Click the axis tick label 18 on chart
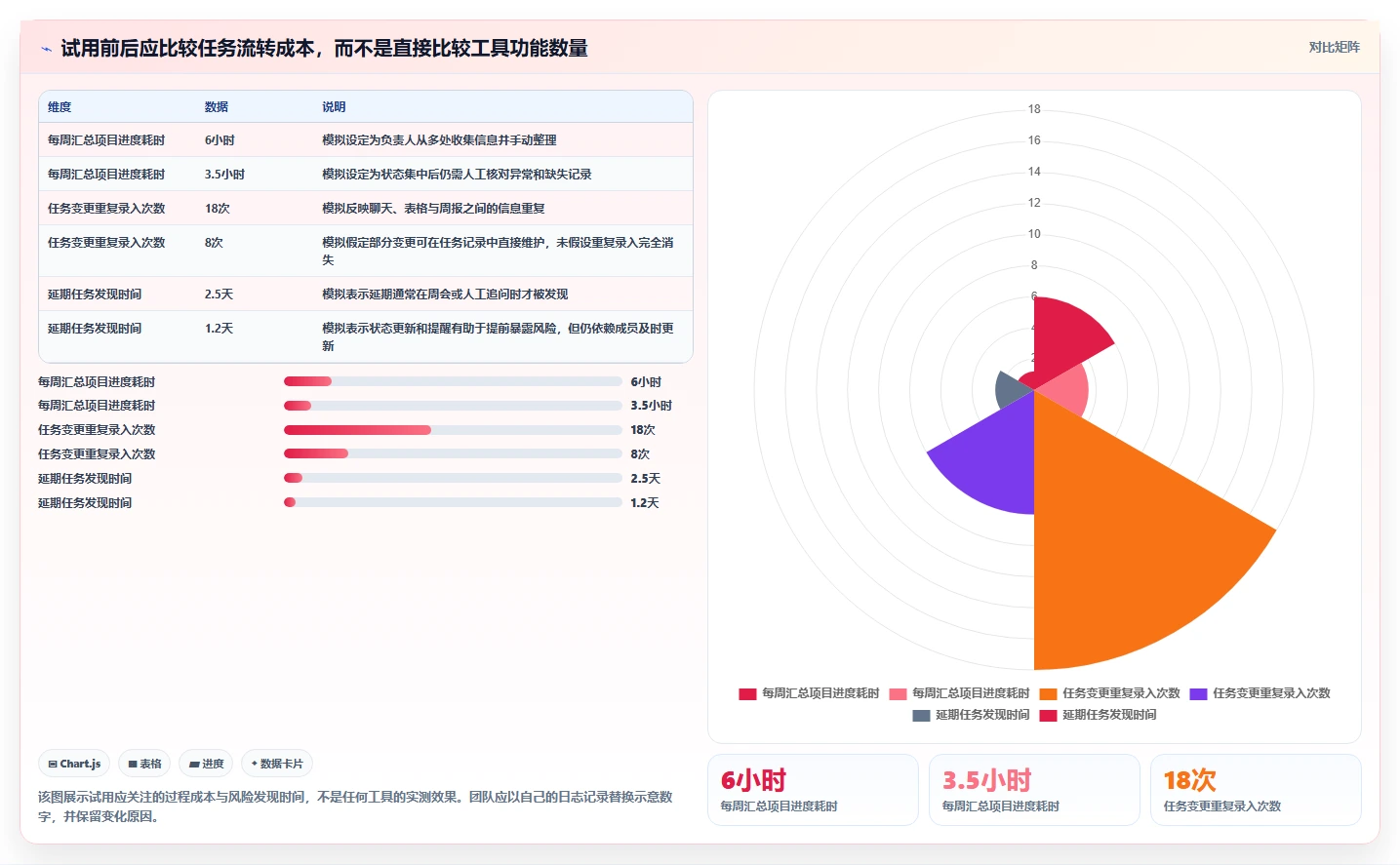 point(1034,109)
